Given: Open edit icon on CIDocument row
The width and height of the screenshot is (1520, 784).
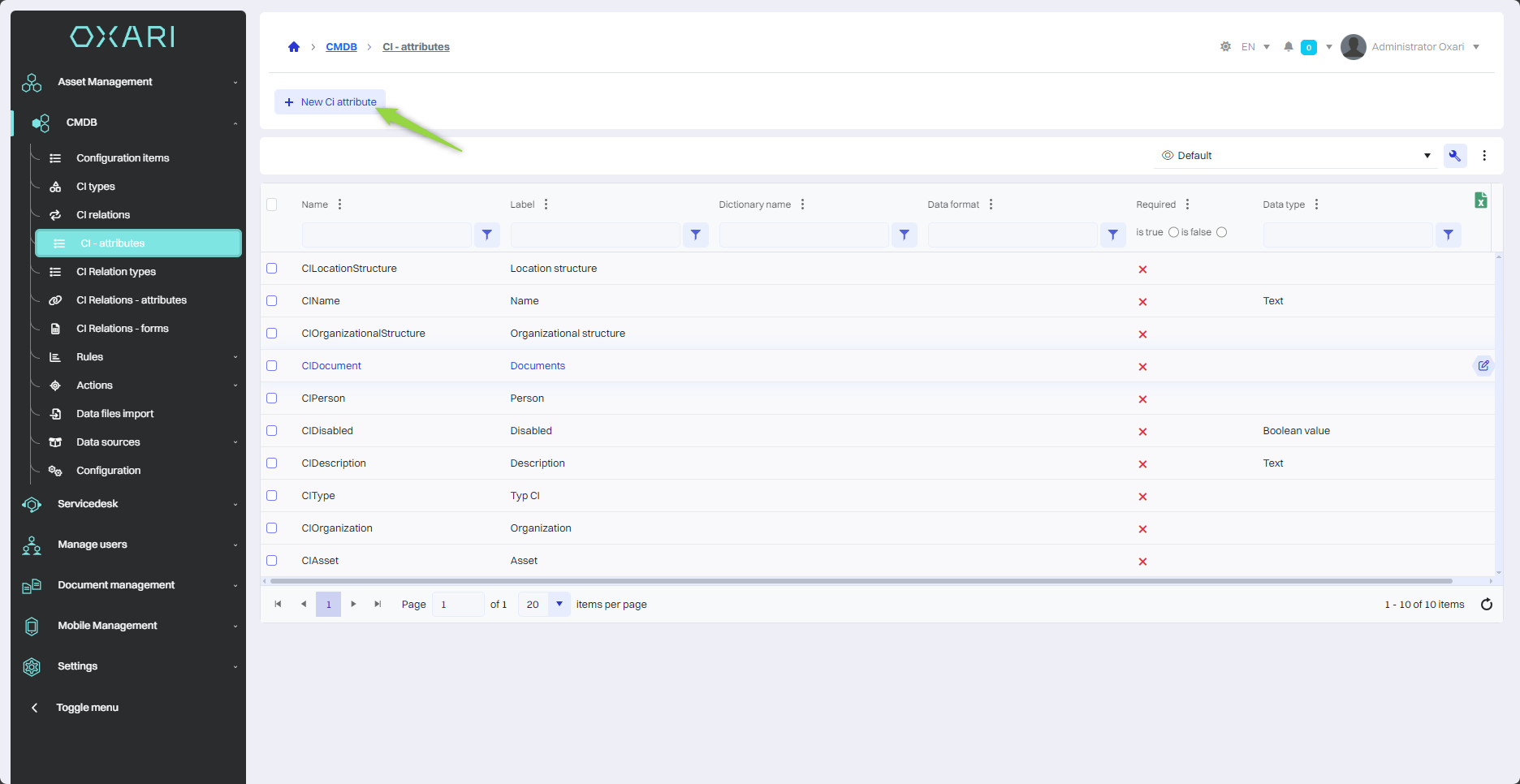Looking at the screenshot, I should (x=1483, y=366).
